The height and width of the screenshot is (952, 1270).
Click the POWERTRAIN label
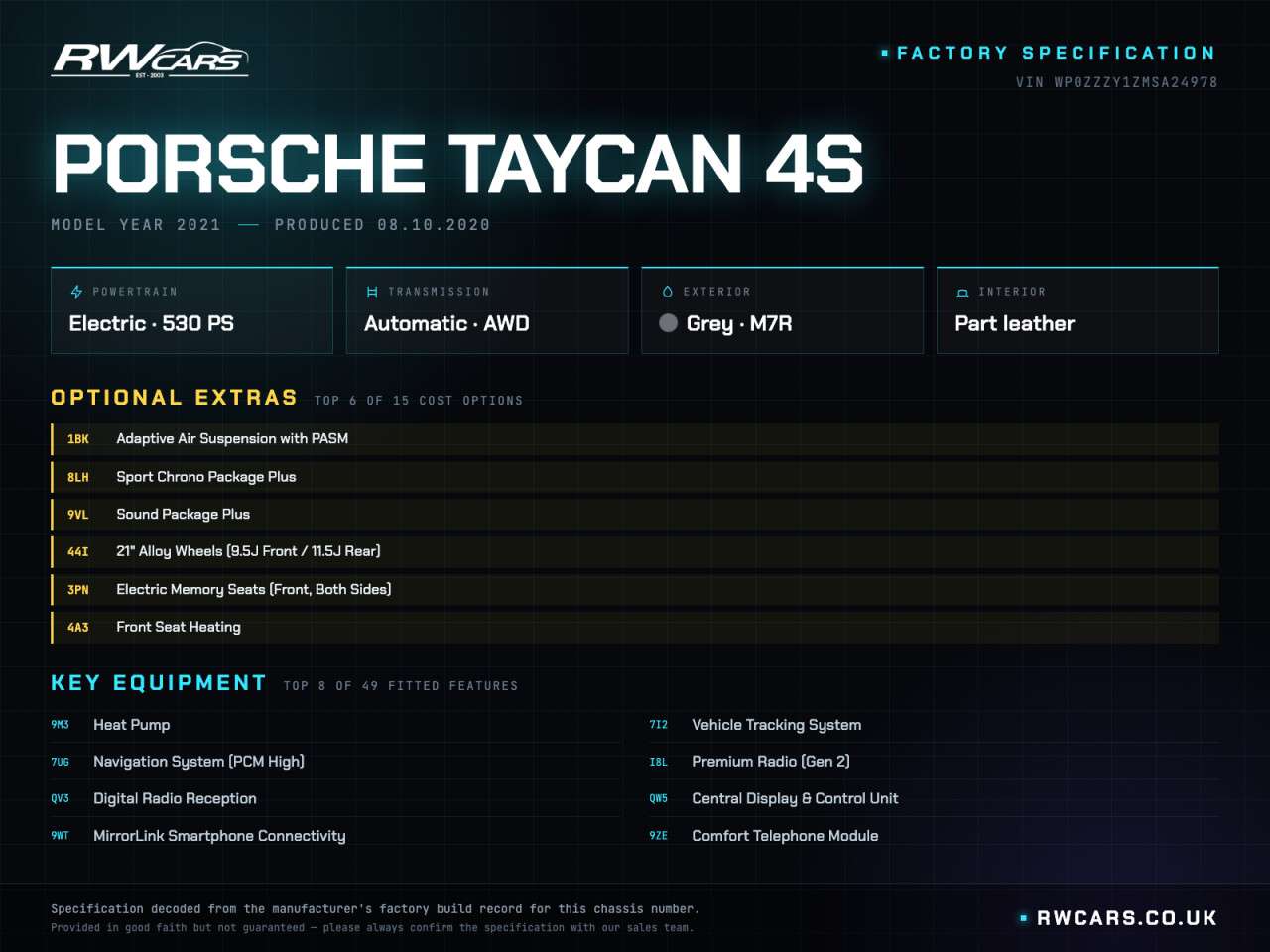[x=135, y=292]
